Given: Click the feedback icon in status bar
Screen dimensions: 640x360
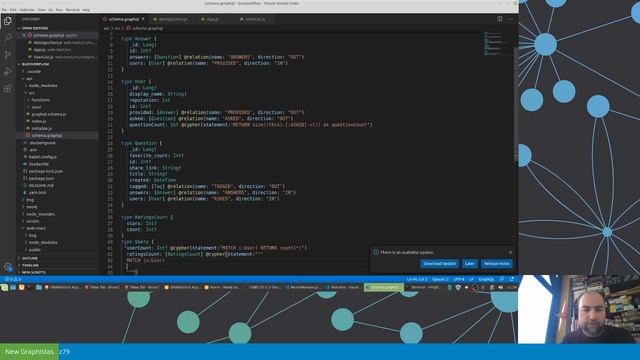Looking at the screenshot, I should pos(502,280).
